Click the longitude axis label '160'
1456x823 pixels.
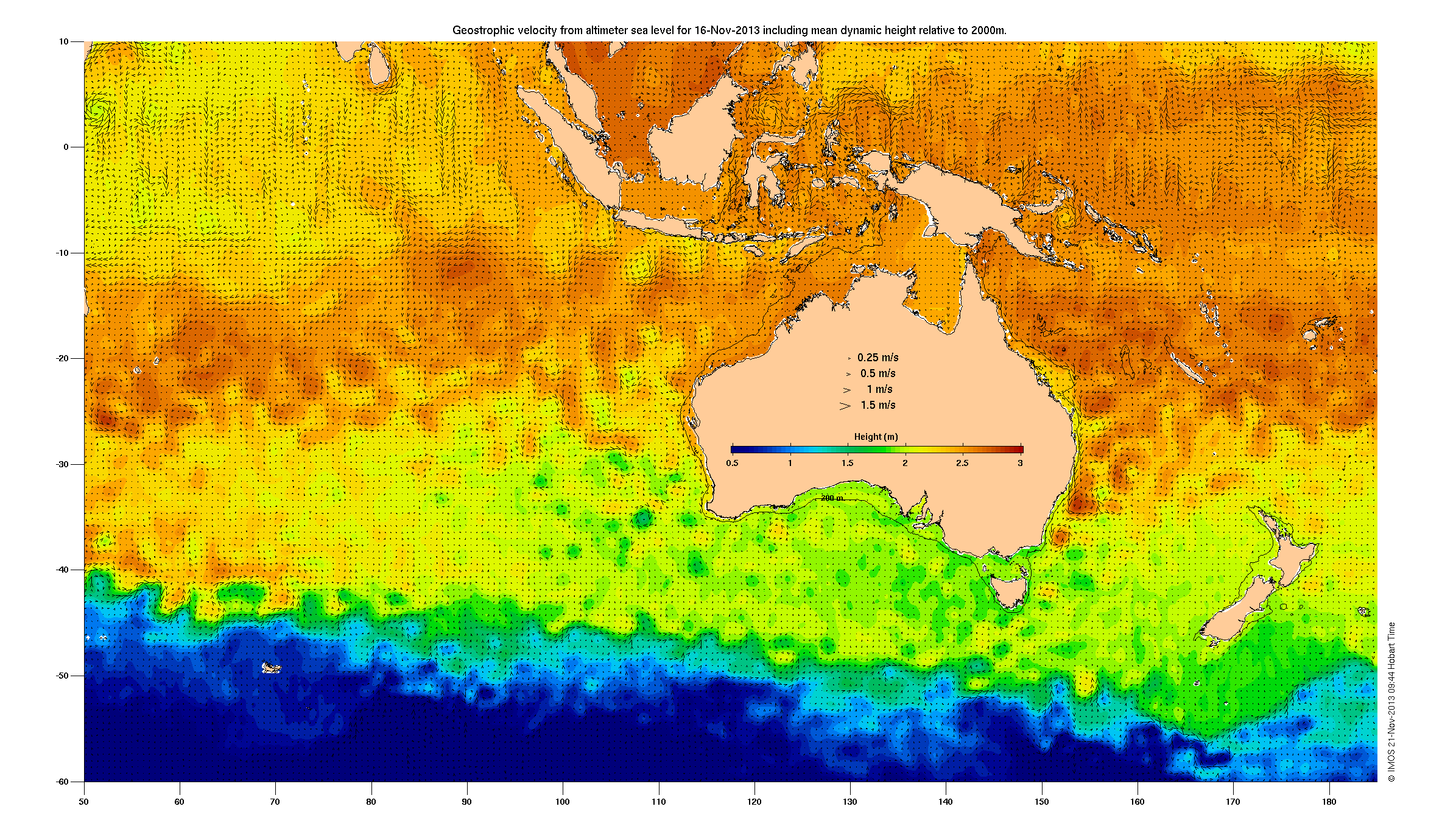click(x=1137, y=802)
